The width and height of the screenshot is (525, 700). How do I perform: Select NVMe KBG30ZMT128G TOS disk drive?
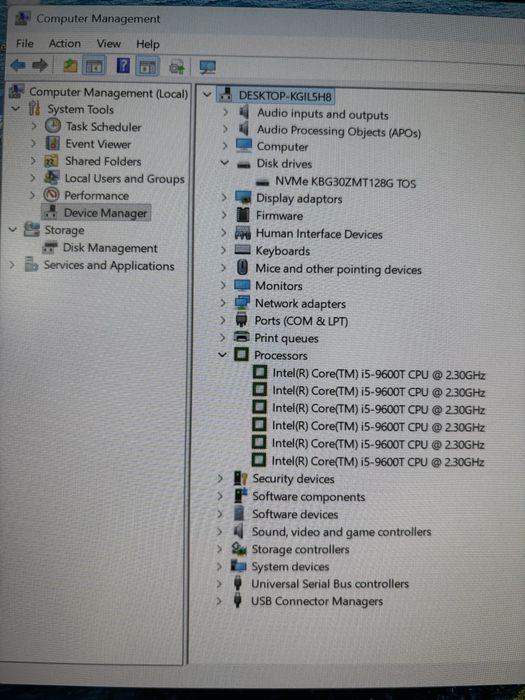tap(345, 183)
